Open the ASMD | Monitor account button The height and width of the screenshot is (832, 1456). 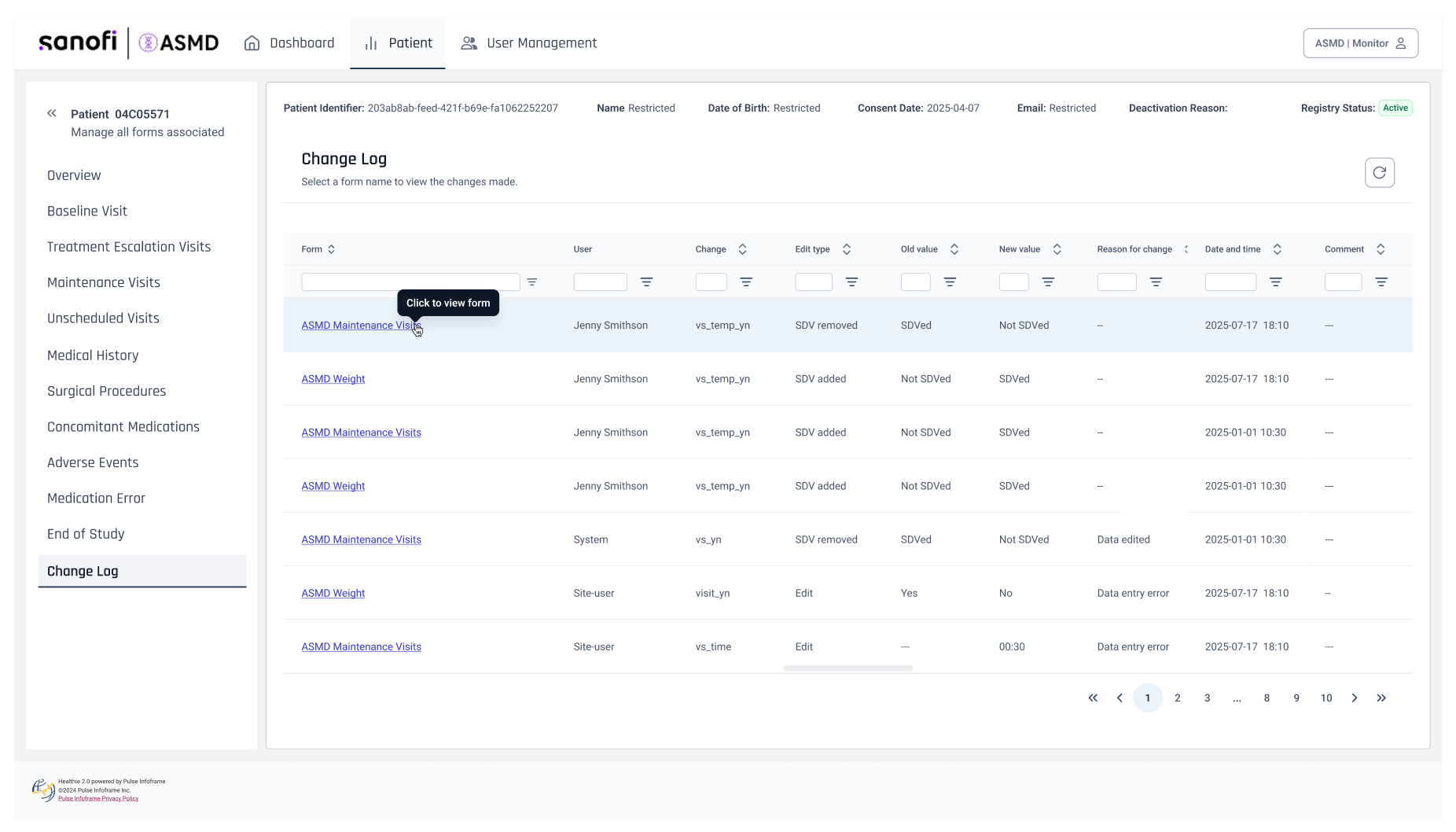(x=1360, y=43)
